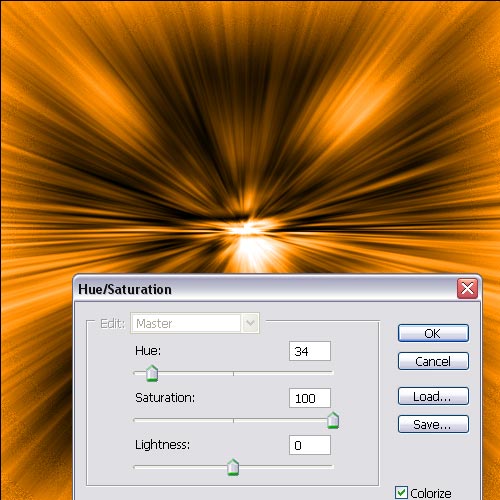Cancel the Hue/Saturation adjustment

(433, 361)
